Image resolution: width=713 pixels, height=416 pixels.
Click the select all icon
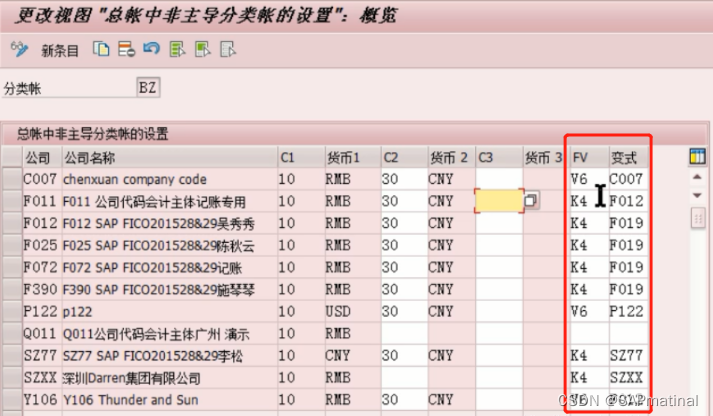click(177, 49)
